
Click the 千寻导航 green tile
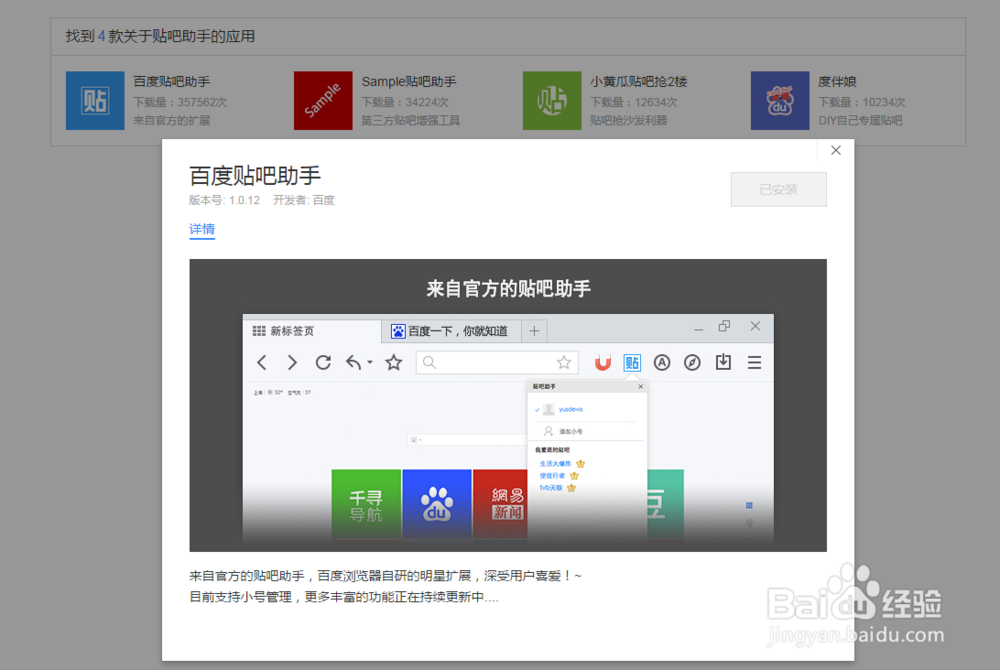point(366,504)
